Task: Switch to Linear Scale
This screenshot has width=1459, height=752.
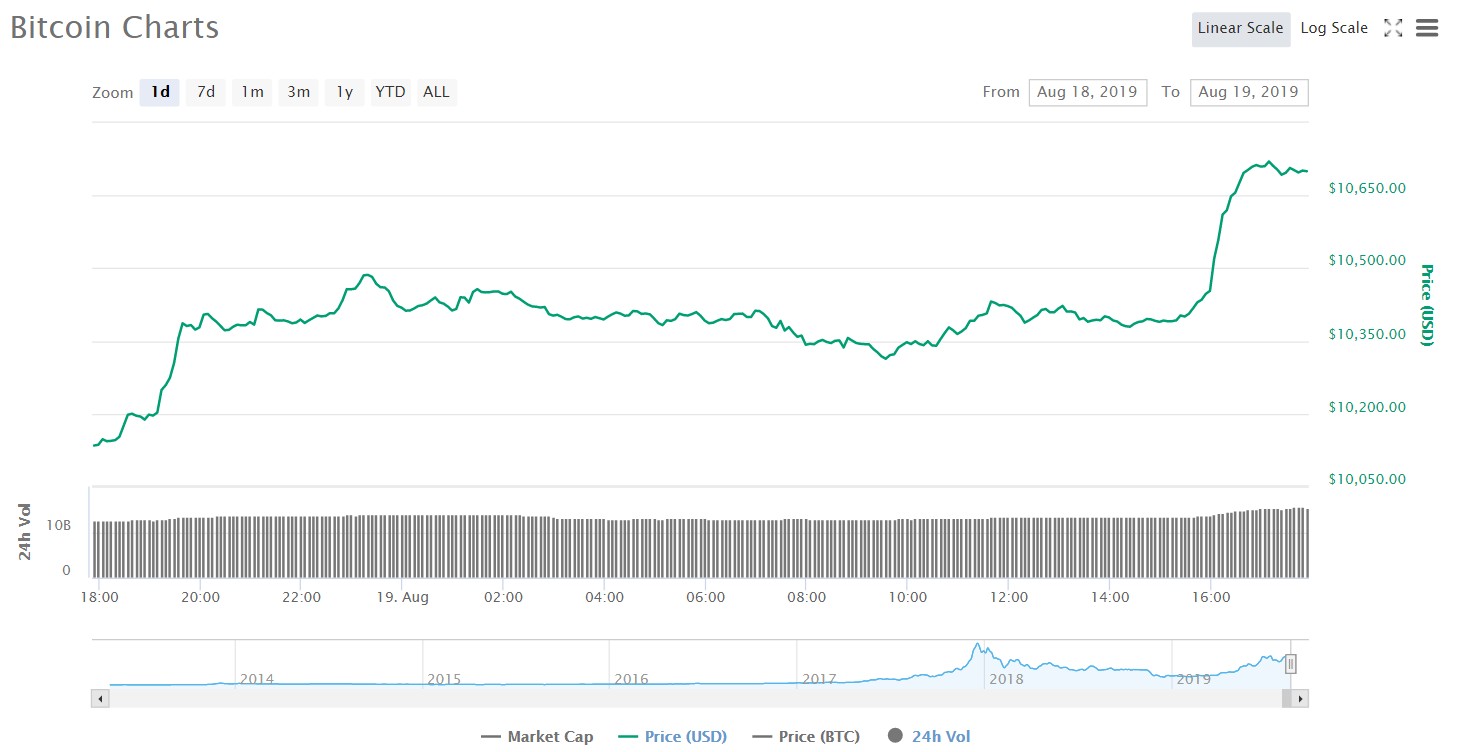Action: tap(1240, 28)
